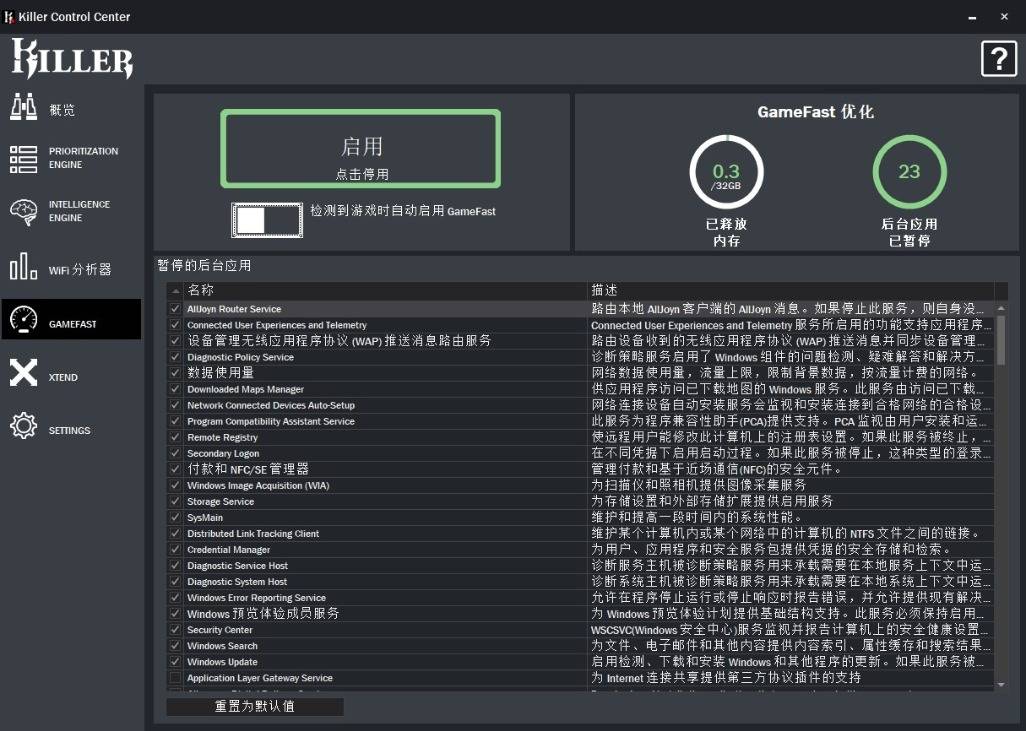Select the Diagnostic Service Host row
Image resolution: width=1026 pixels, height=731 pixels.
pos(580,565)
